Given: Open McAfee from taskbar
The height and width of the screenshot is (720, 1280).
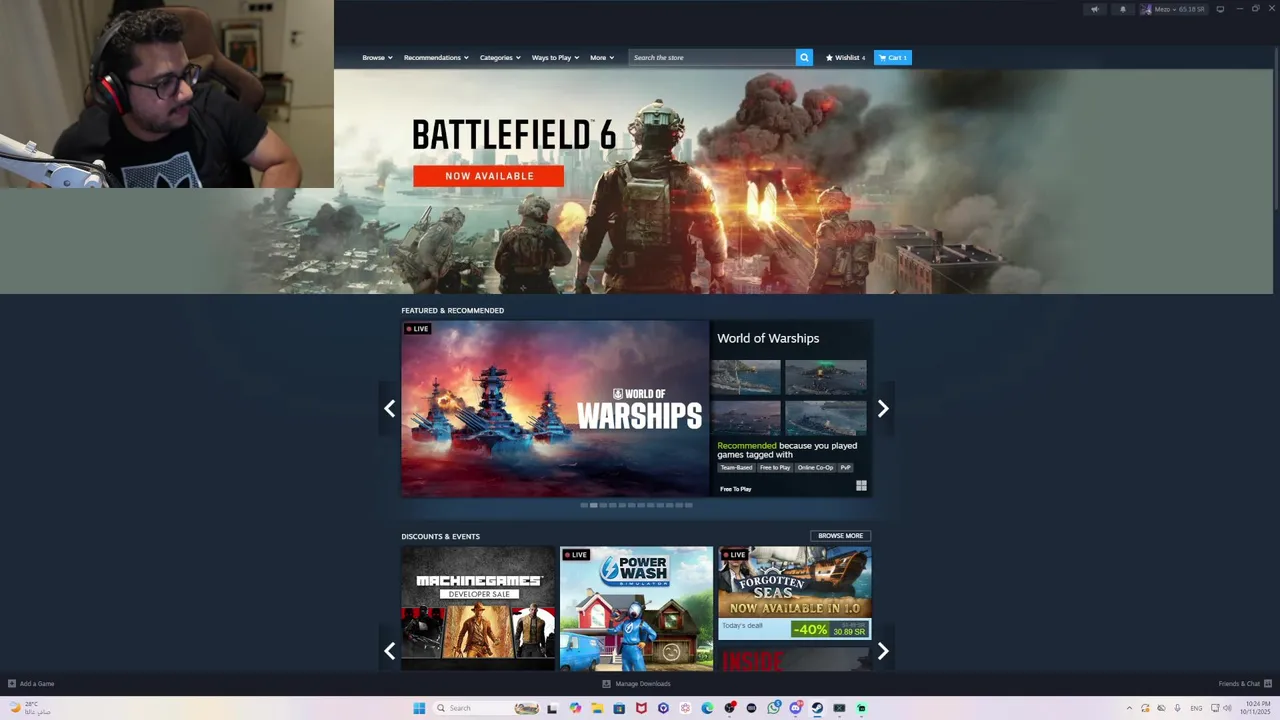Looking at the screenshot, I should 641,708.
